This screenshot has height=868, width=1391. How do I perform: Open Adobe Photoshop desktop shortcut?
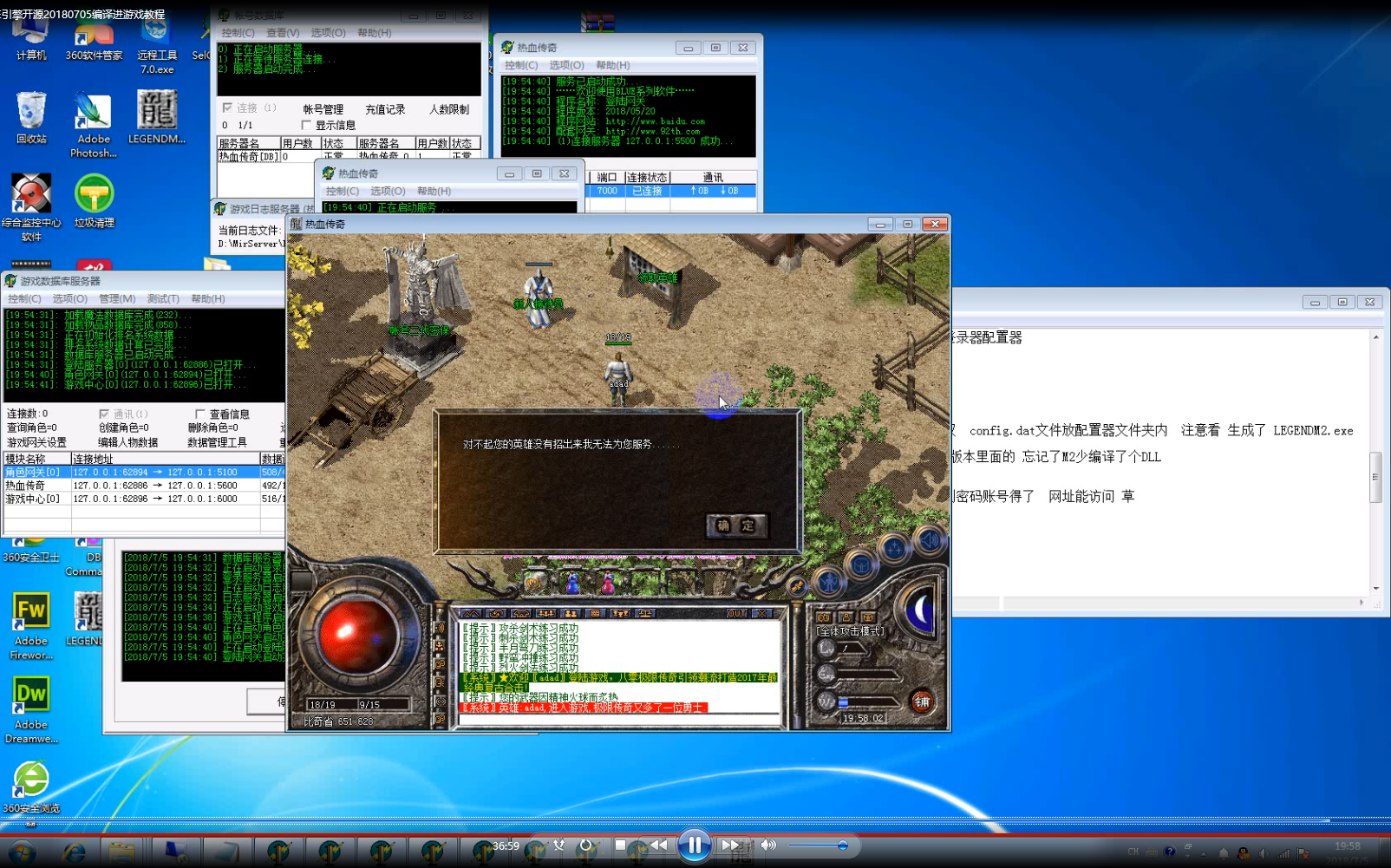94,127
